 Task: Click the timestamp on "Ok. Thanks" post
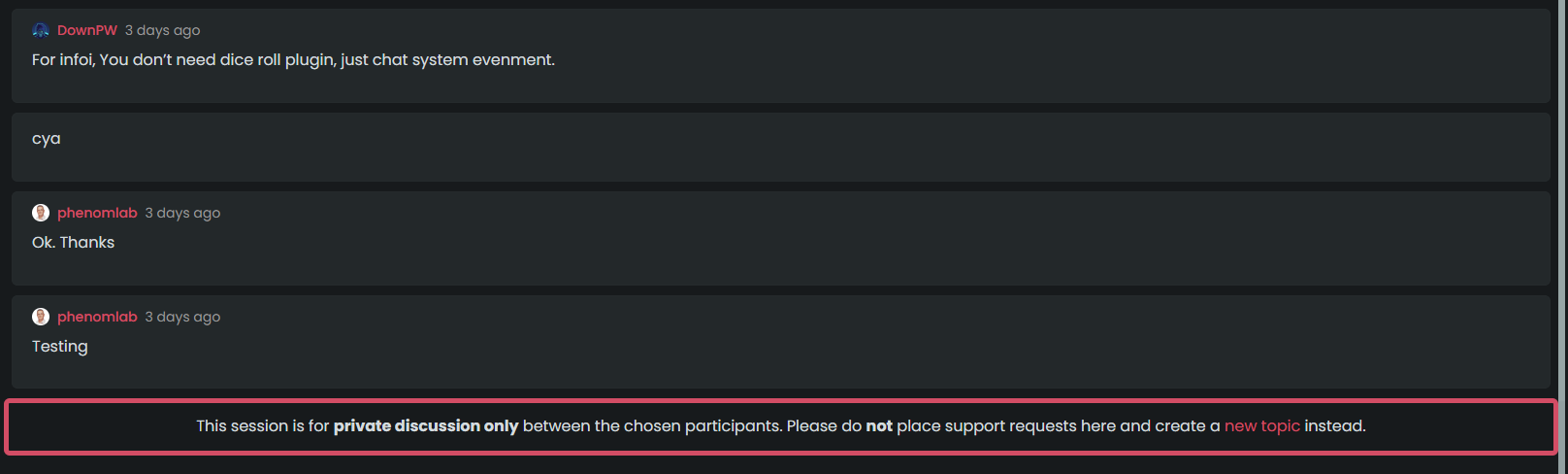[182, 213]
